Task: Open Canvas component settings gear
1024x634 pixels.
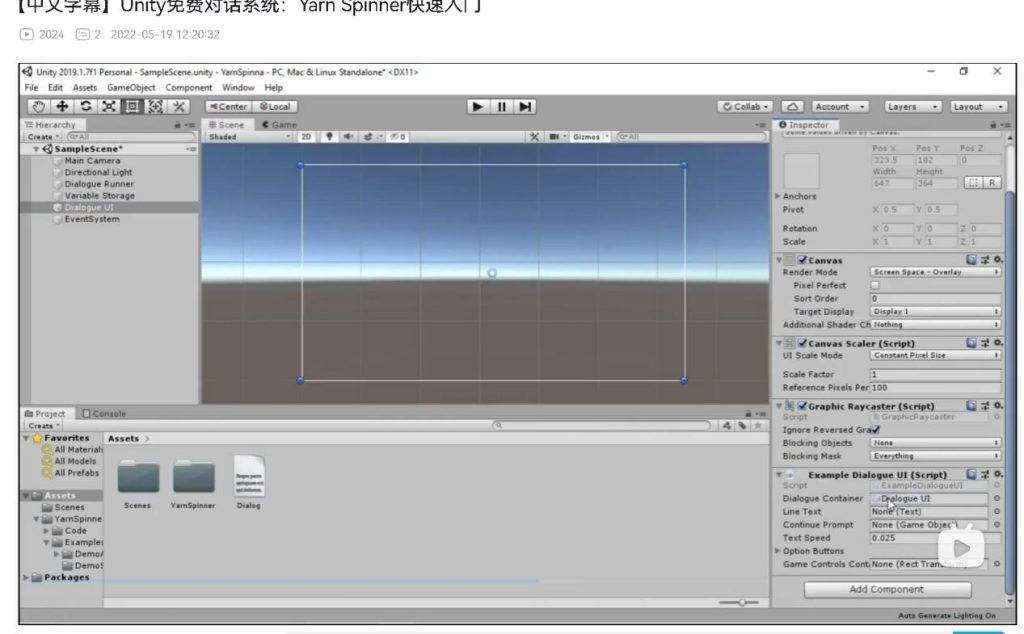Action: click(998, 260)
